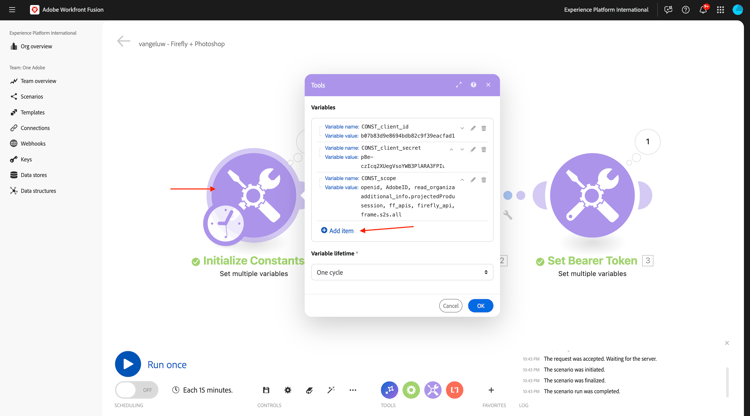750x416 pixels.
Task: Move CONST_client_secret up with chevron
Action: click(x=451, y=149)
